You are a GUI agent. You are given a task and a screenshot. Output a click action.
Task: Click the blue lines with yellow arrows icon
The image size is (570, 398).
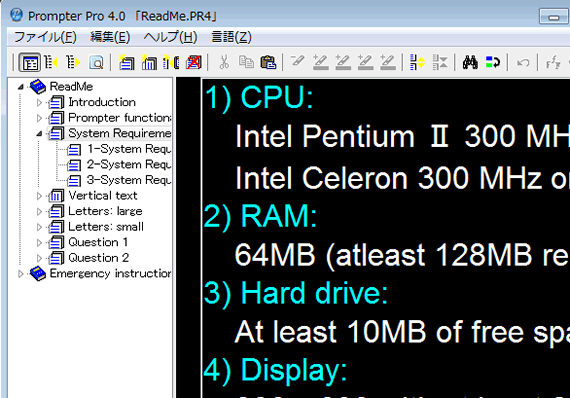point(417,63)
